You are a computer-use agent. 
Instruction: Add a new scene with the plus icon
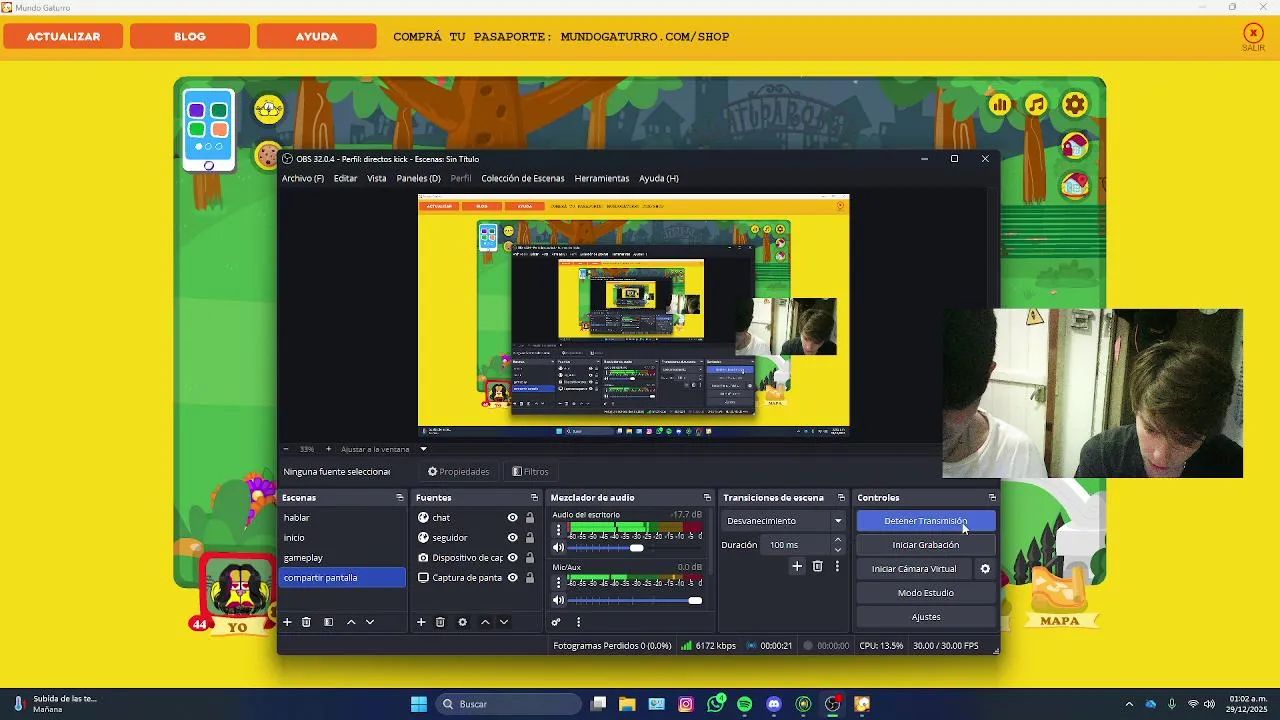coord(287,622)
